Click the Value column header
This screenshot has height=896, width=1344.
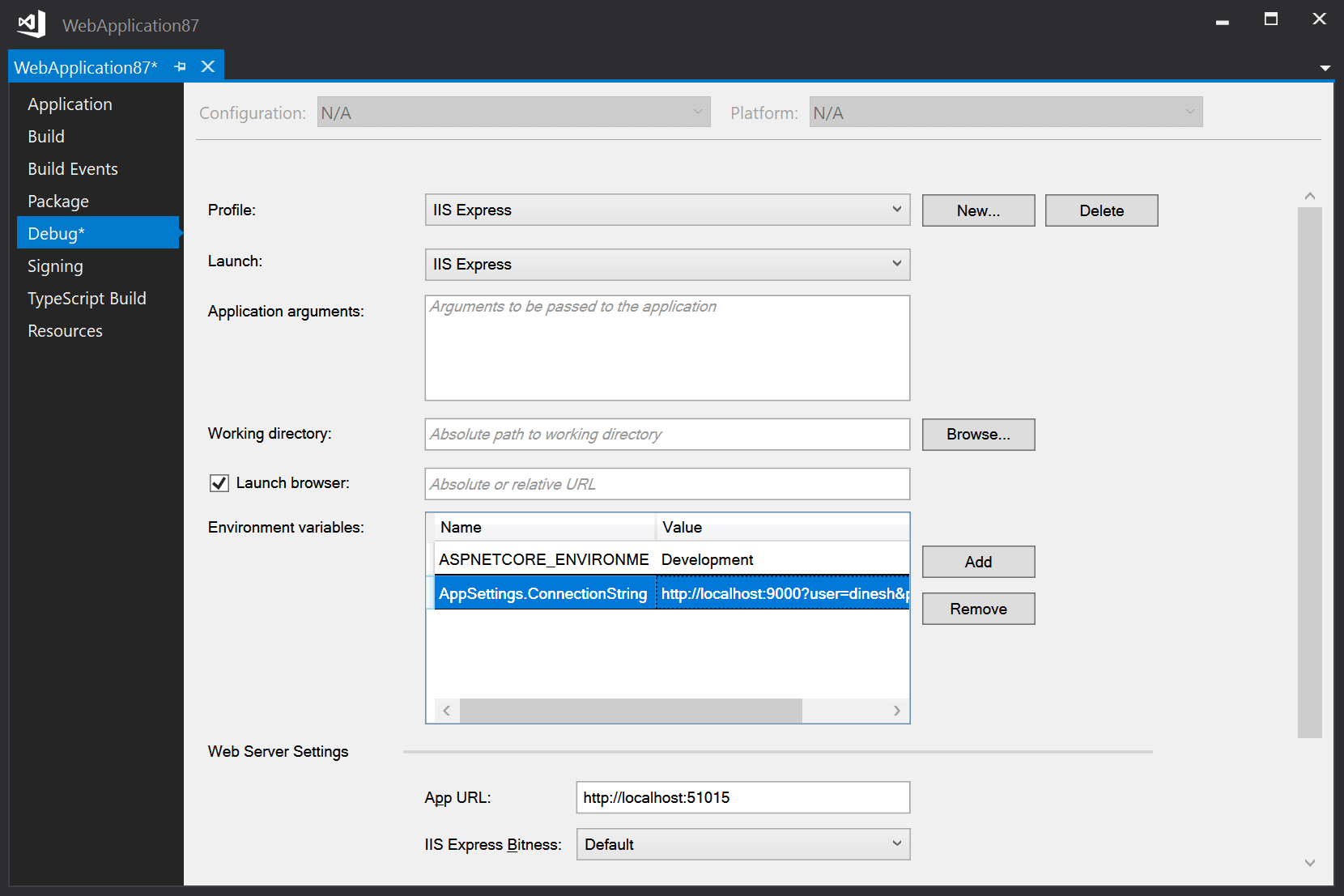point(782,527)
